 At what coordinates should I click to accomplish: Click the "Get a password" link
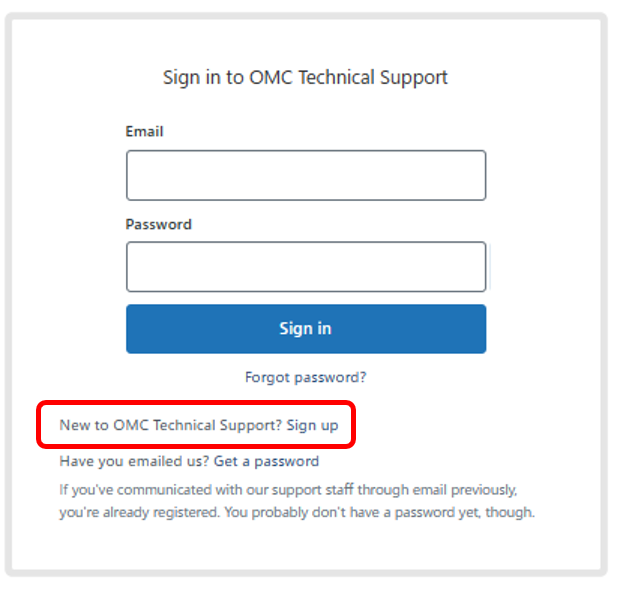266,461
